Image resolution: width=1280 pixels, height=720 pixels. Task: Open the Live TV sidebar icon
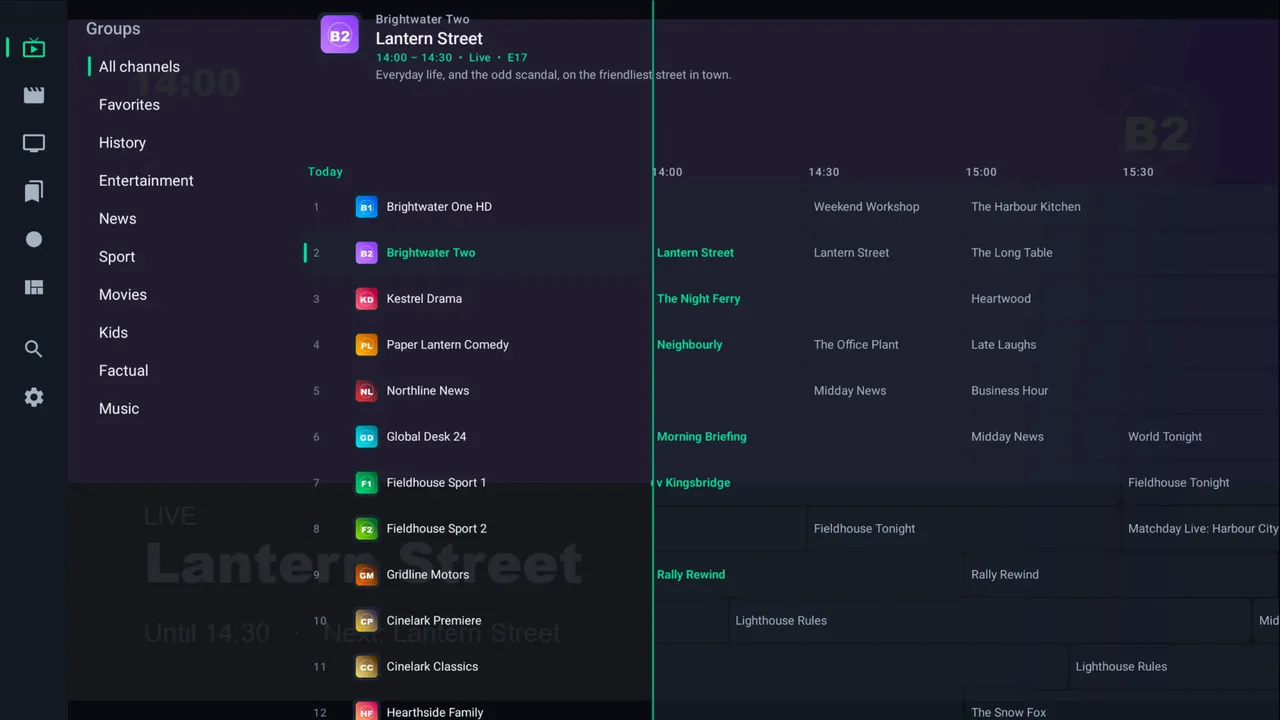pos(34,47)
